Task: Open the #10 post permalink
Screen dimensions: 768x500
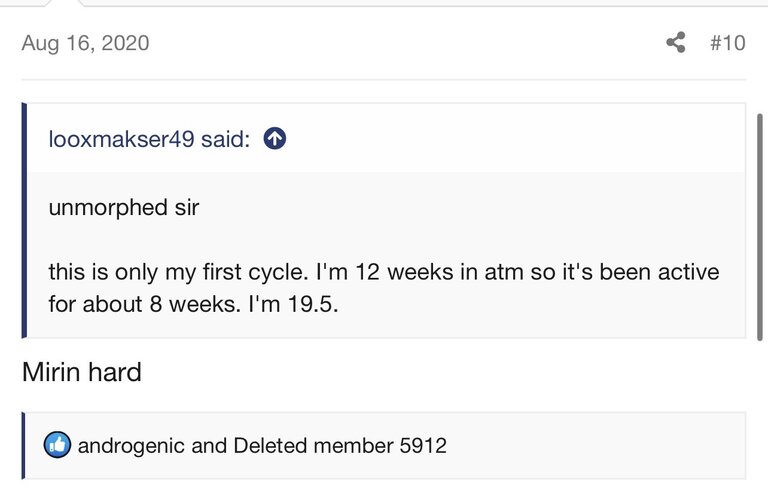Action: click(728, 43)
